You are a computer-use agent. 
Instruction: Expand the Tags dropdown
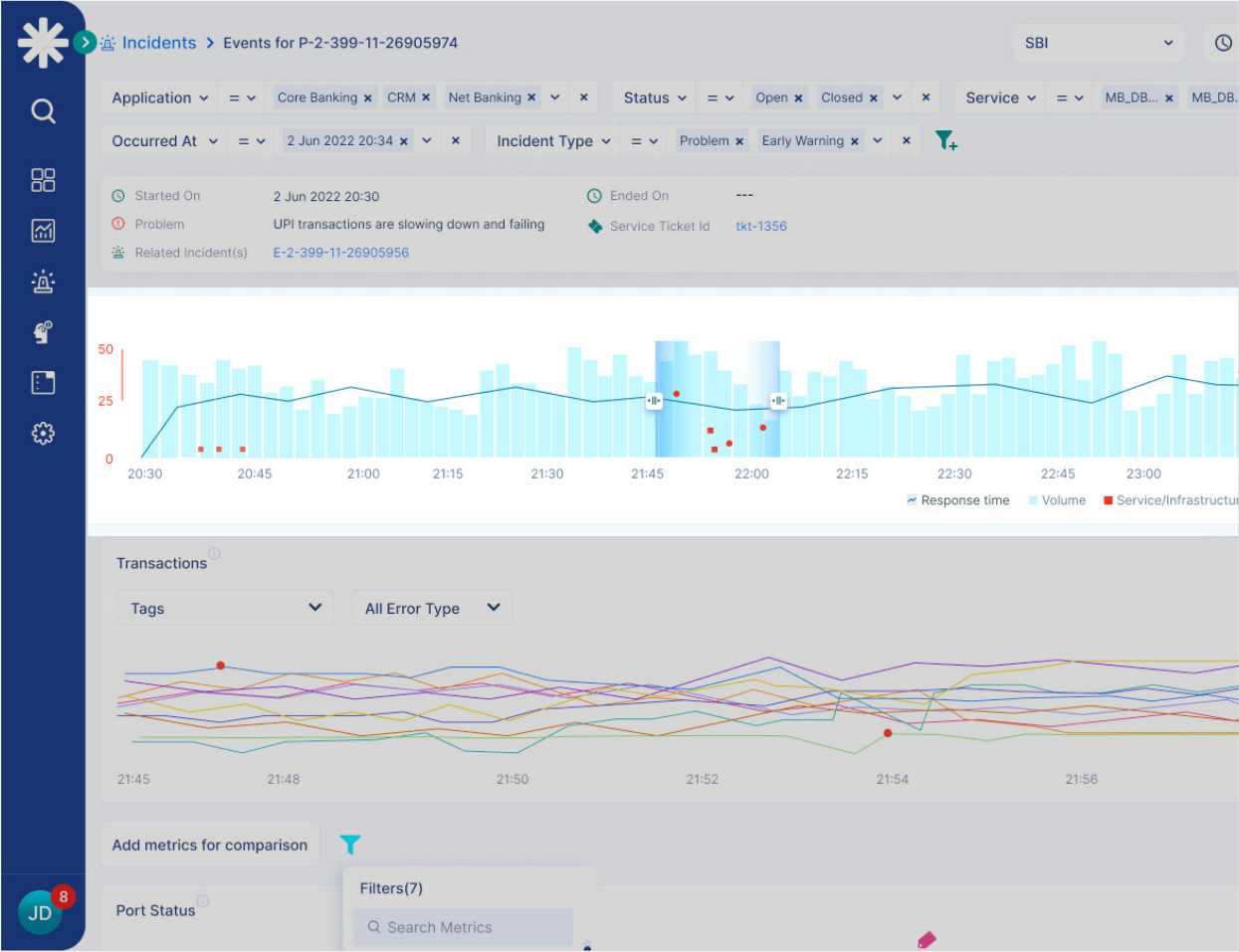pyautogui.click(x=225, y=608)
